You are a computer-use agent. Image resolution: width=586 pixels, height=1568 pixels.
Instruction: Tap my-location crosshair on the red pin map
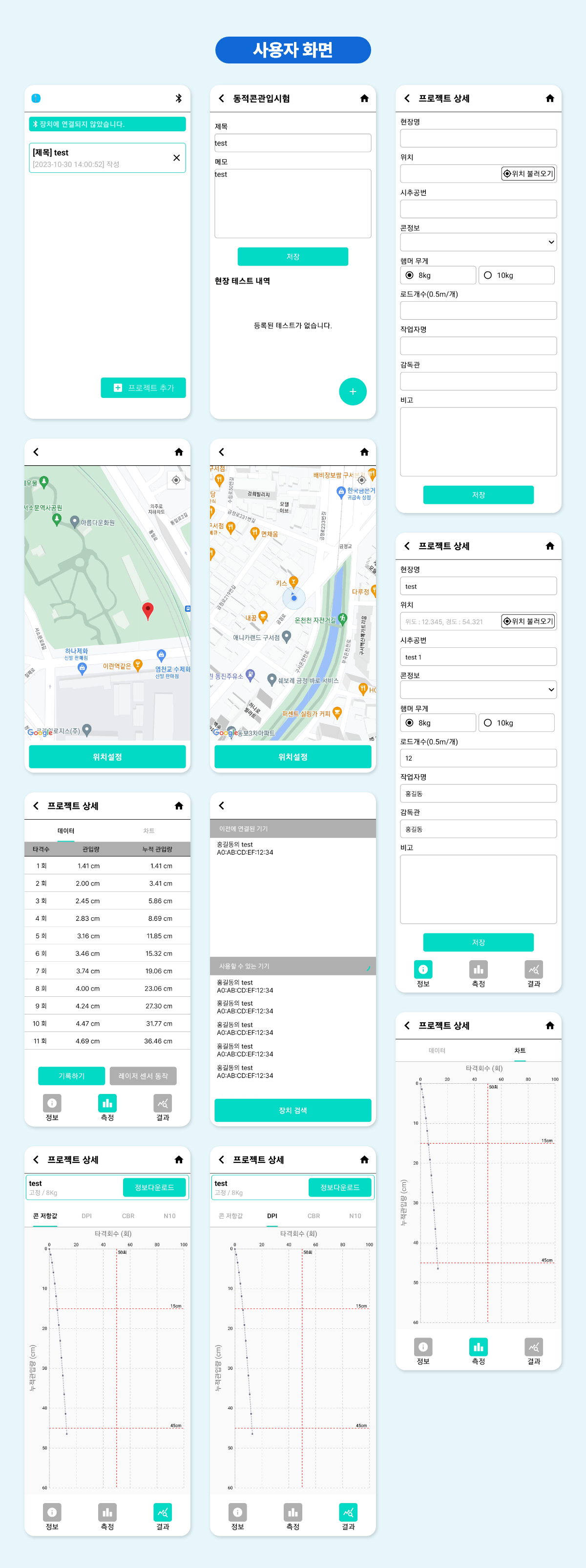click(176, 480)
